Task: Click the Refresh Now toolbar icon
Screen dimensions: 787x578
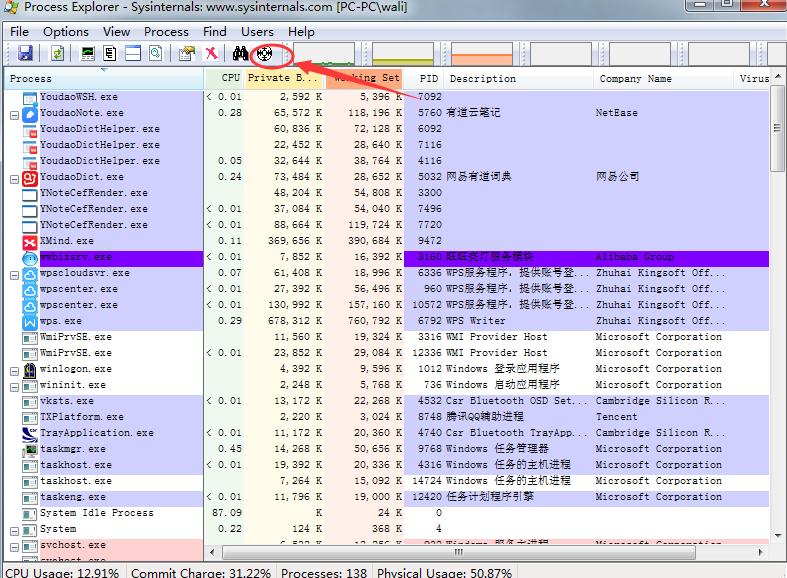Action: tap(57, 53)
